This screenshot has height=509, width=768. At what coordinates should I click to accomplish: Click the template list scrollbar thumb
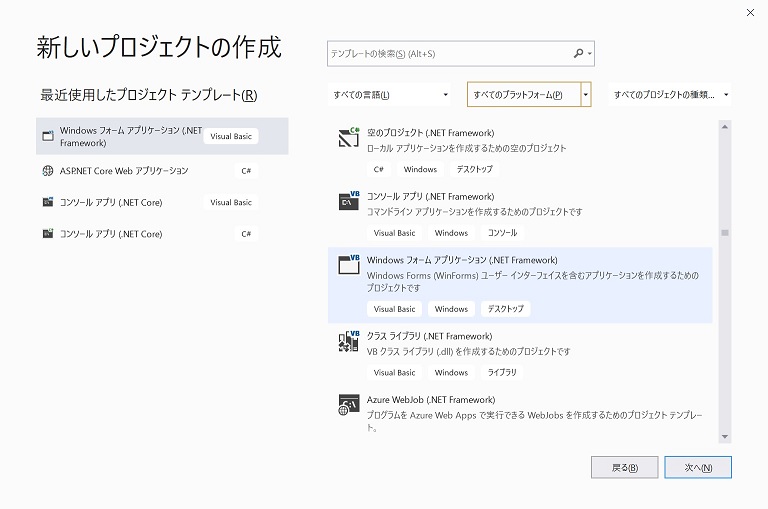coord(725,233)
